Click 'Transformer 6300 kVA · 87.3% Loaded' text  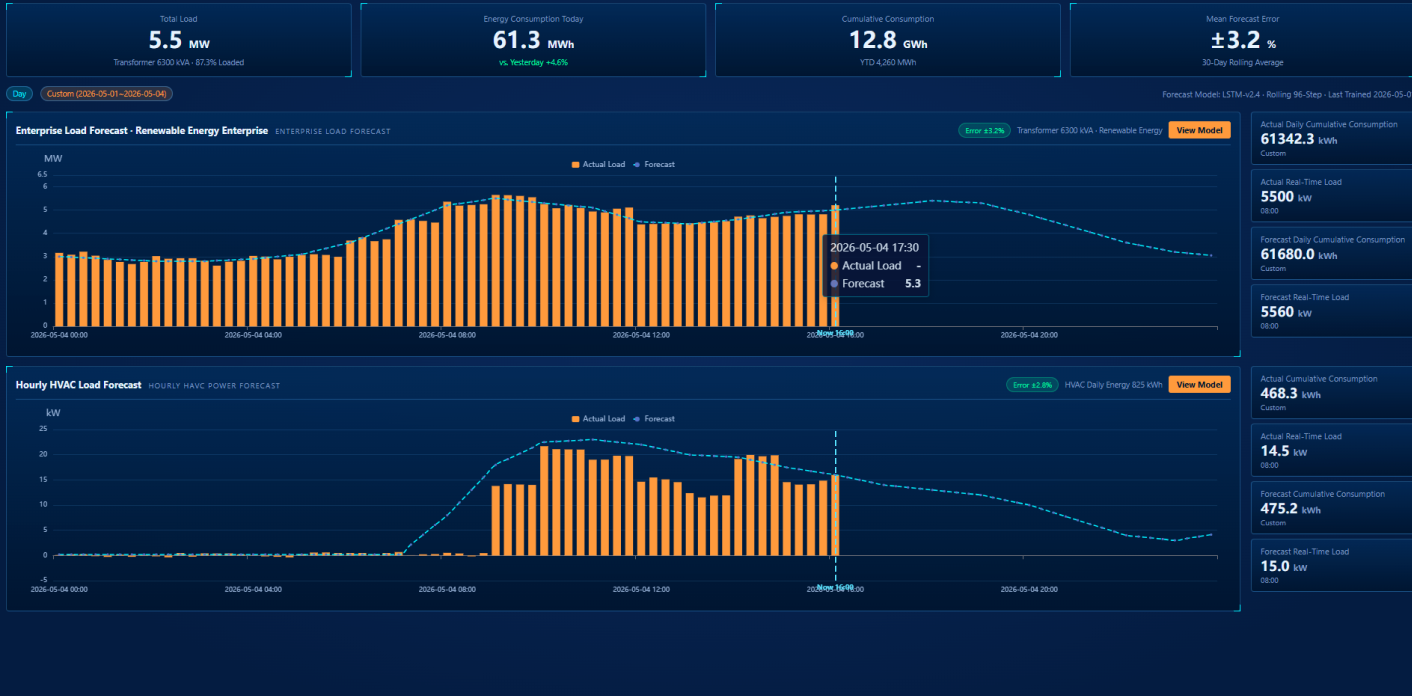179,62
